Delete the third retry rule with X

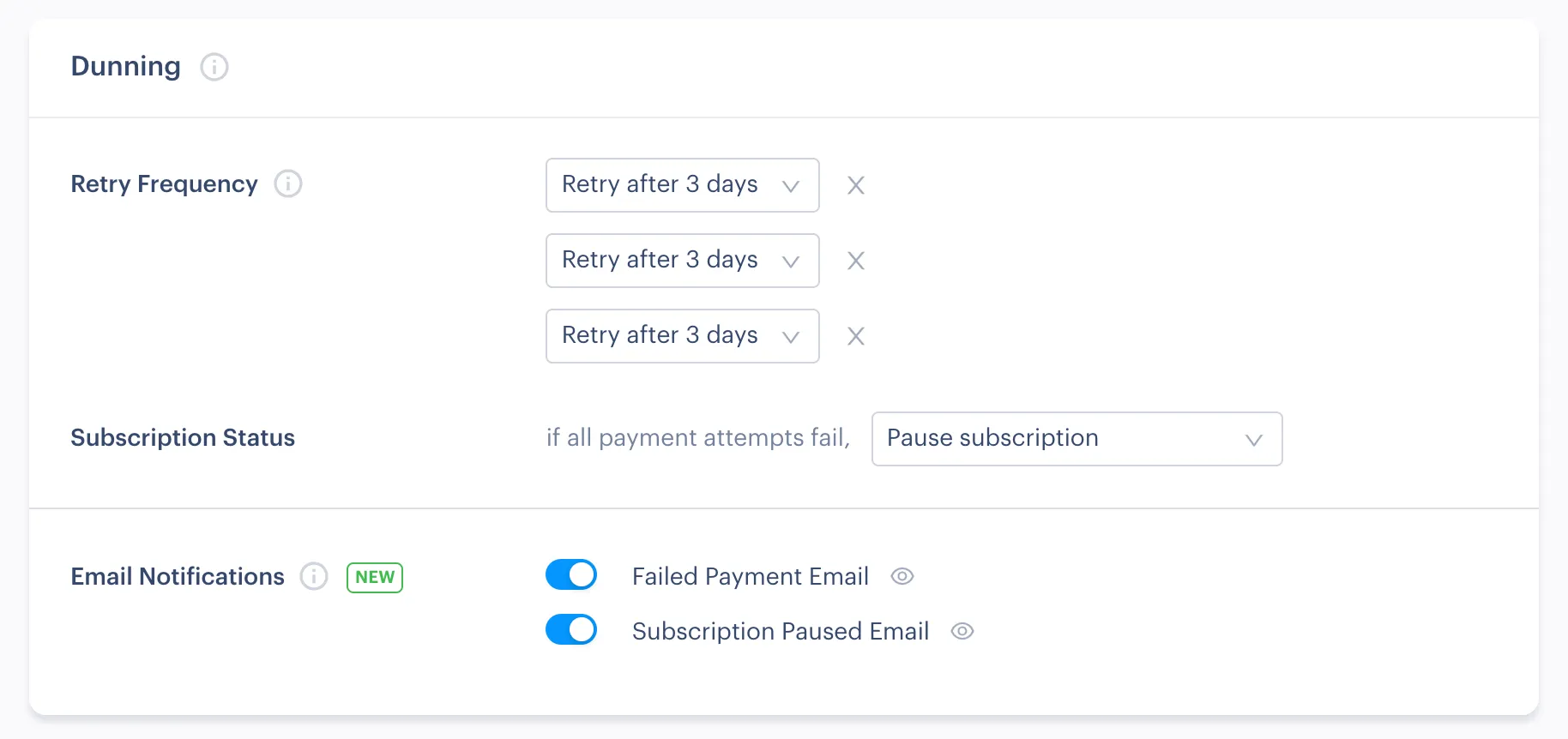855,336
